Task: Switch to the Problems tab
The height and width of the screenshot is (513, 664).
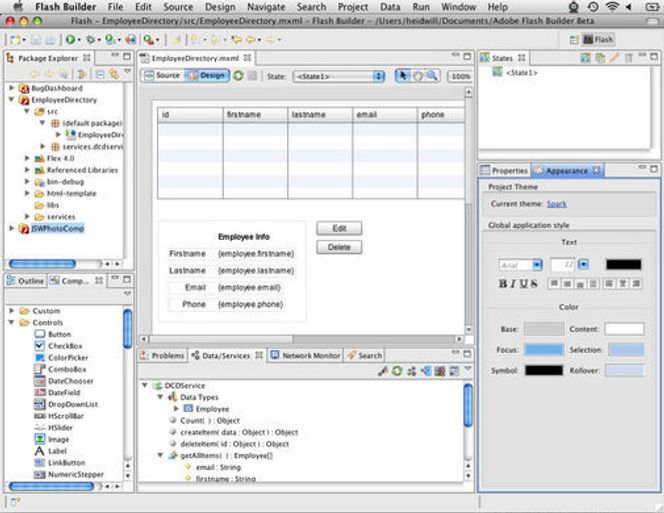Action: 163,355
